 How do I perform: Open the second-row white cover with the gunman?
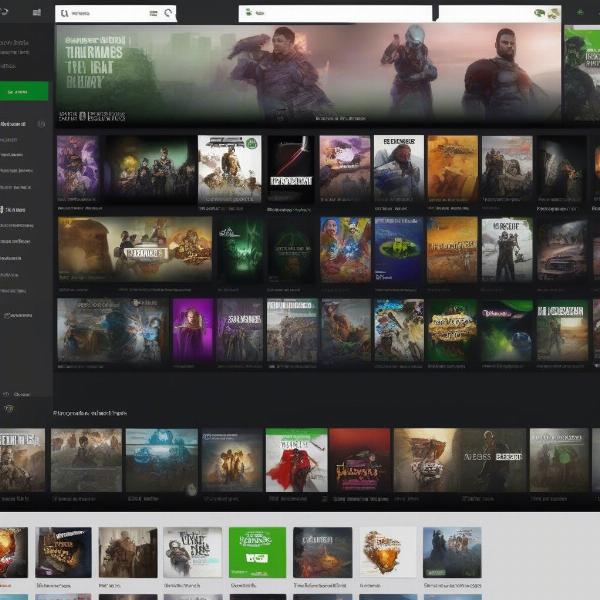pos(507,249)
